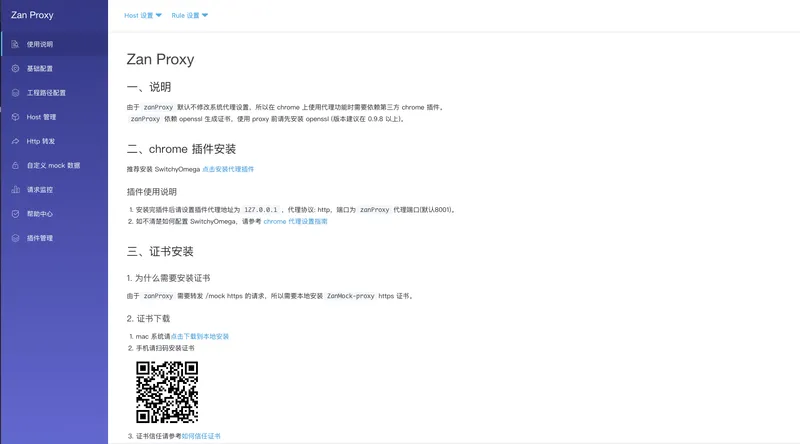The width and height of the screenshot is (800, 444).
Task: Click the 自定义 mock 数据 lock icon
Action: (15, 165)
